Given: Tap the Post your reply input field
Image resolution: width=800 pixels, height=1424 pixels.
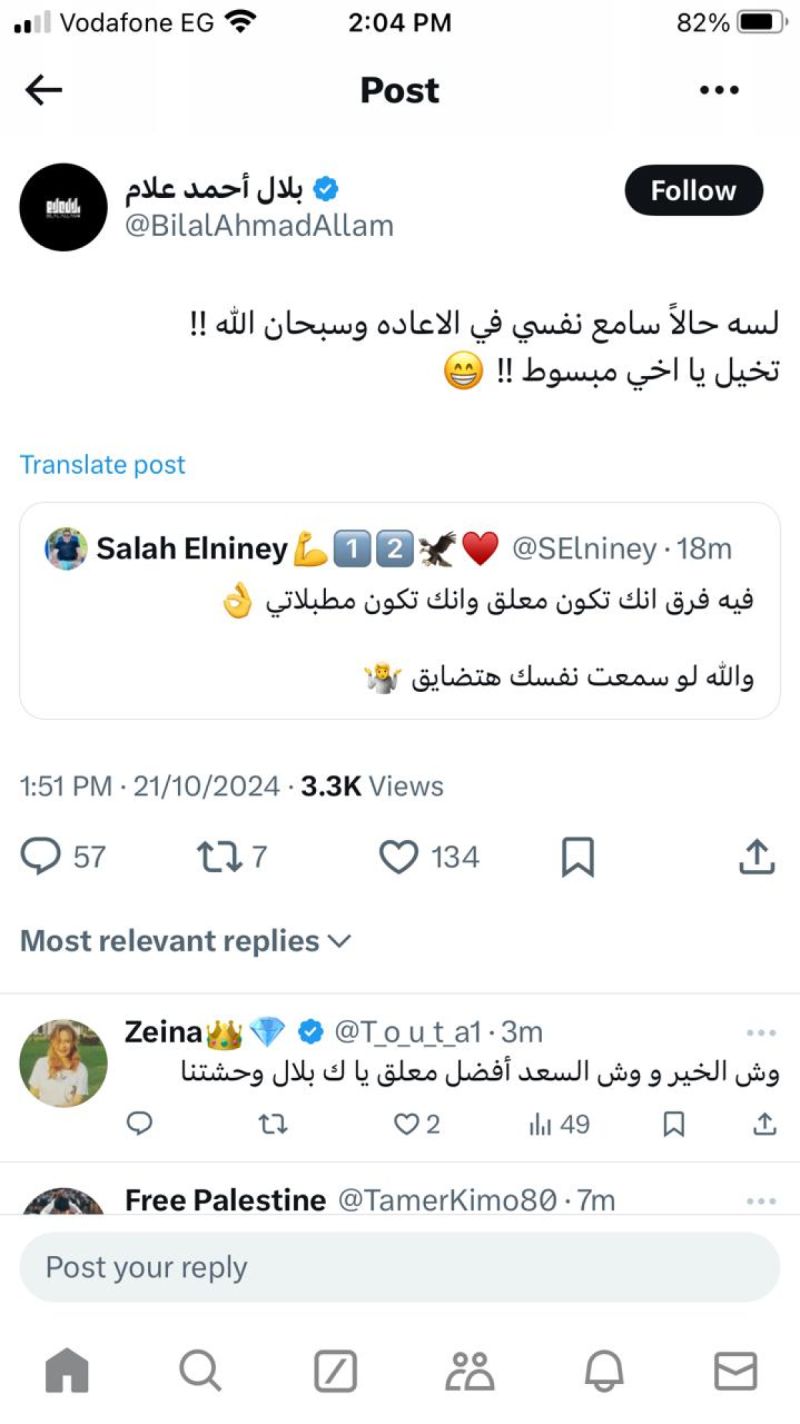Looking at the screenshot, I should tap(400, 1266).
